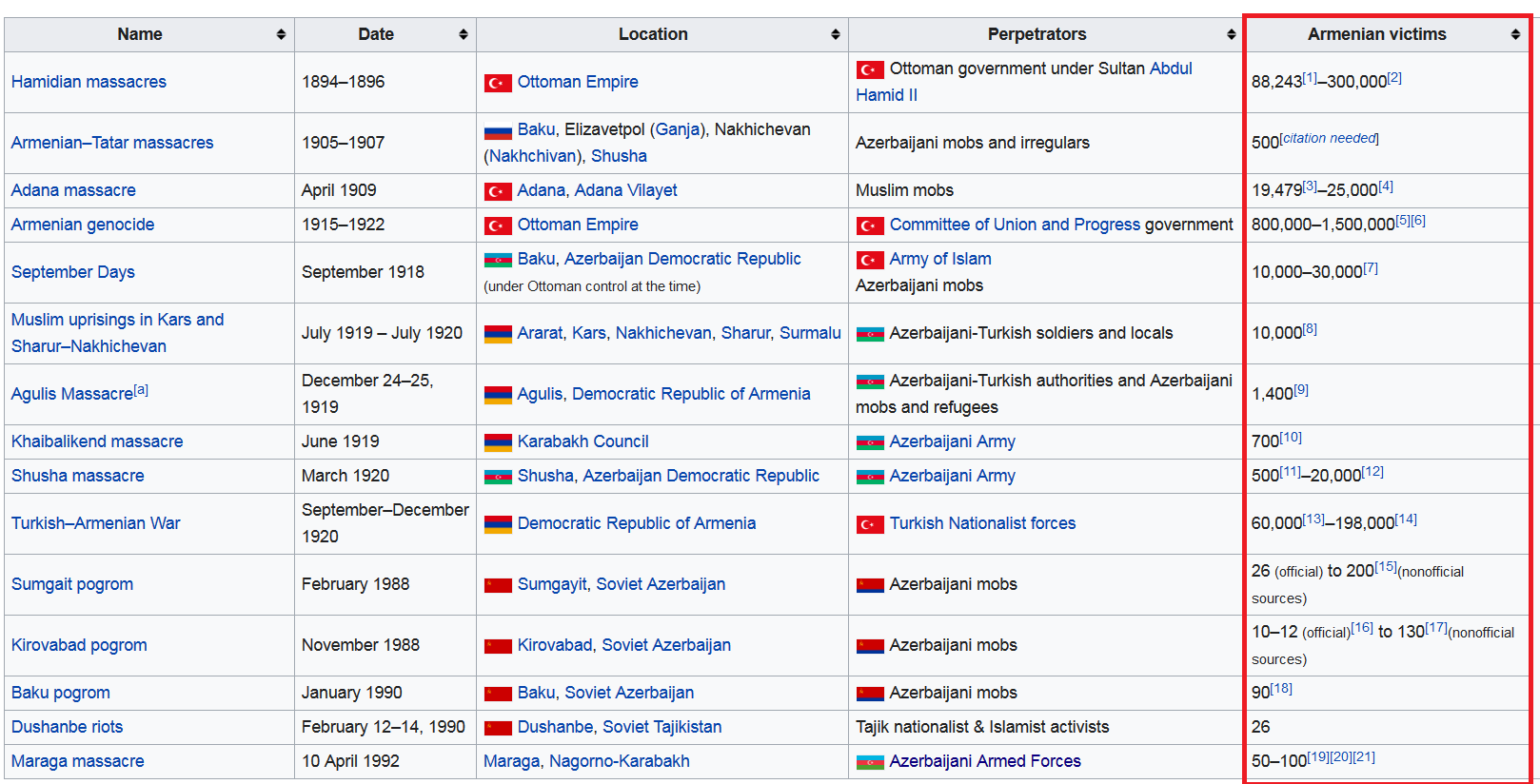
Task: Click the sort arrows in the Location header
Action: 836,34
